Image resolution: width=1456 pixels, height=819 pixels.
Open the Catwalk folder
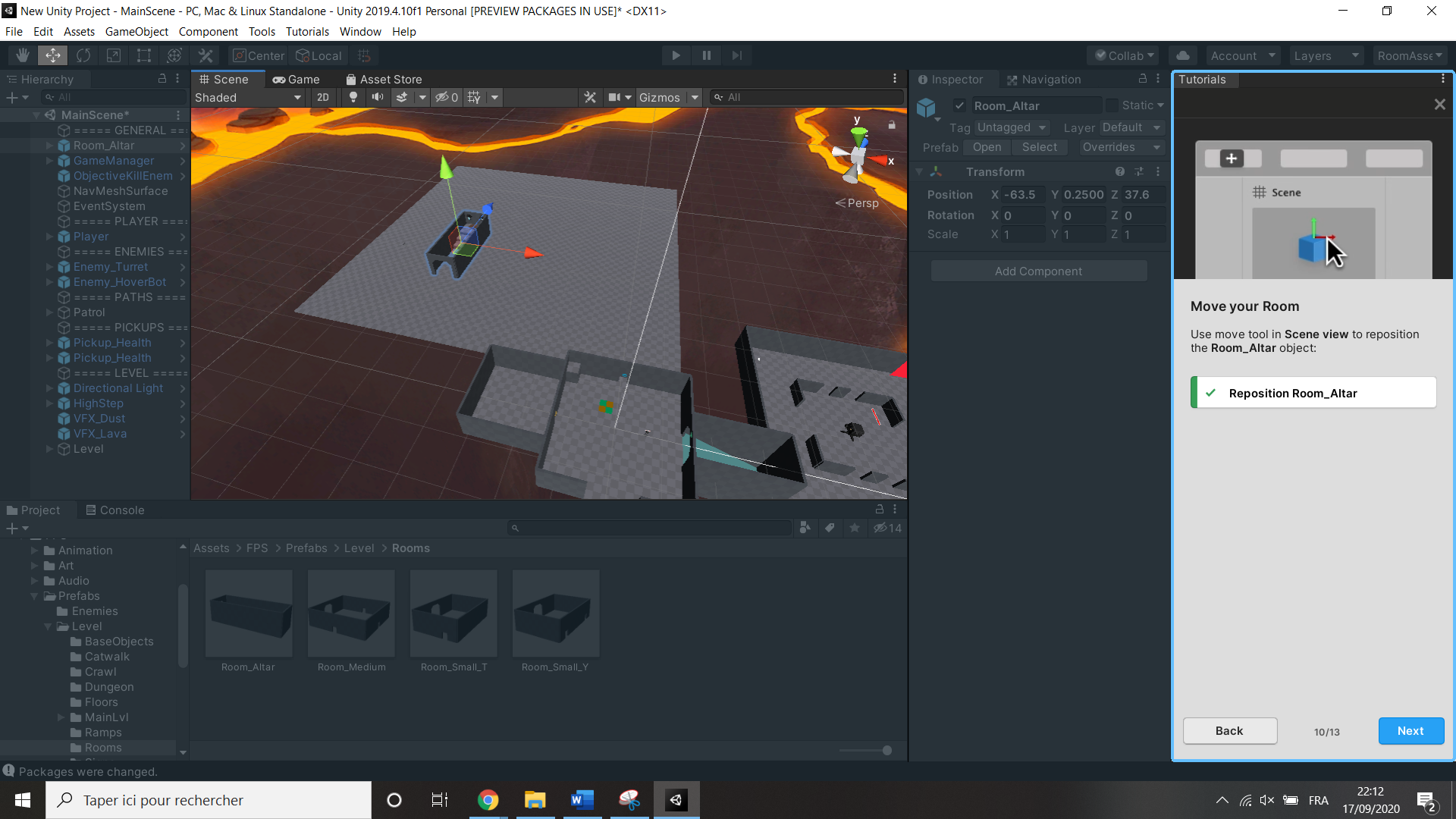click(107, 657)
